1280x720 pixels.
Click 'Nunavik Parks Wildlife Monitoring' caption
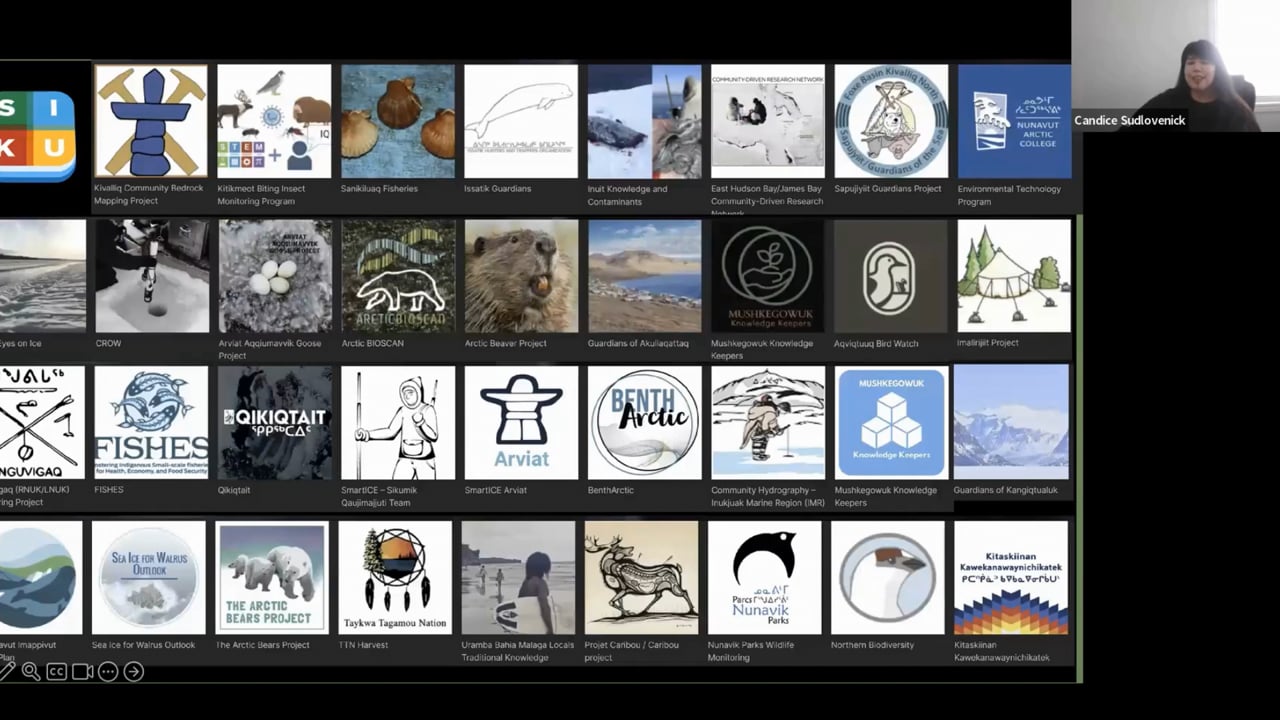(x=751, y=651)
